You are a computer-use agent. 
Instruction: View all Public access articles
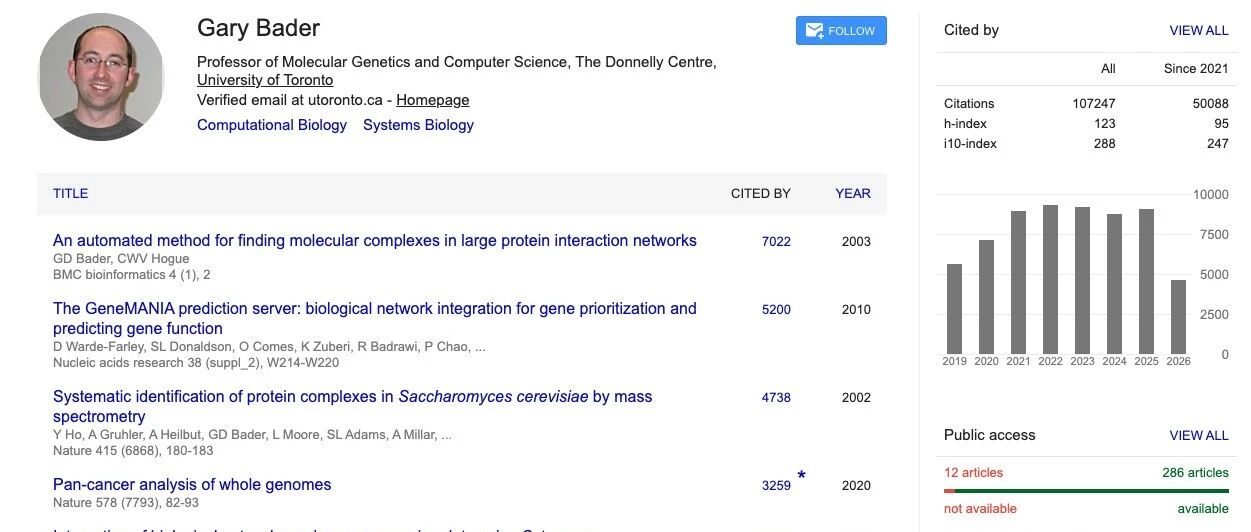coord(1199,436)
